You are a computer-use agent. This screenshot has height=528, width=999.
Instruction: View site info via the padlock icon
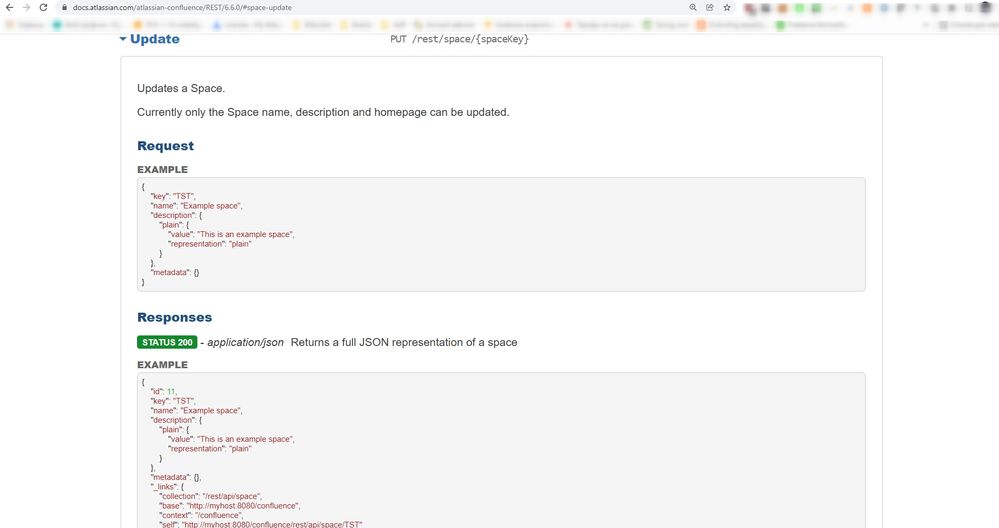click(64, 8)
